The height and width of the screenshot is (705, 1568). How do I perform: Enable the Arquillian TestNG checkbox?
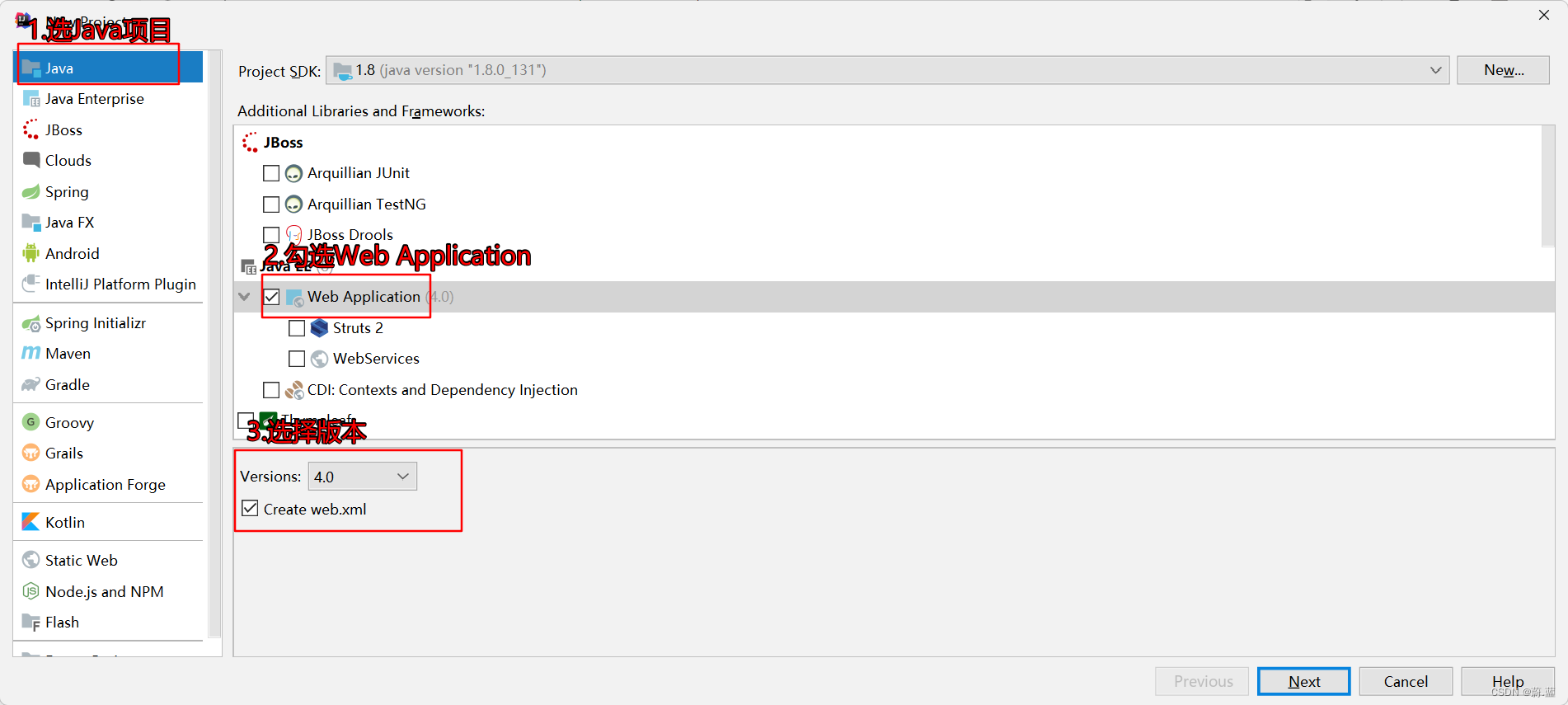click(271, 204)
